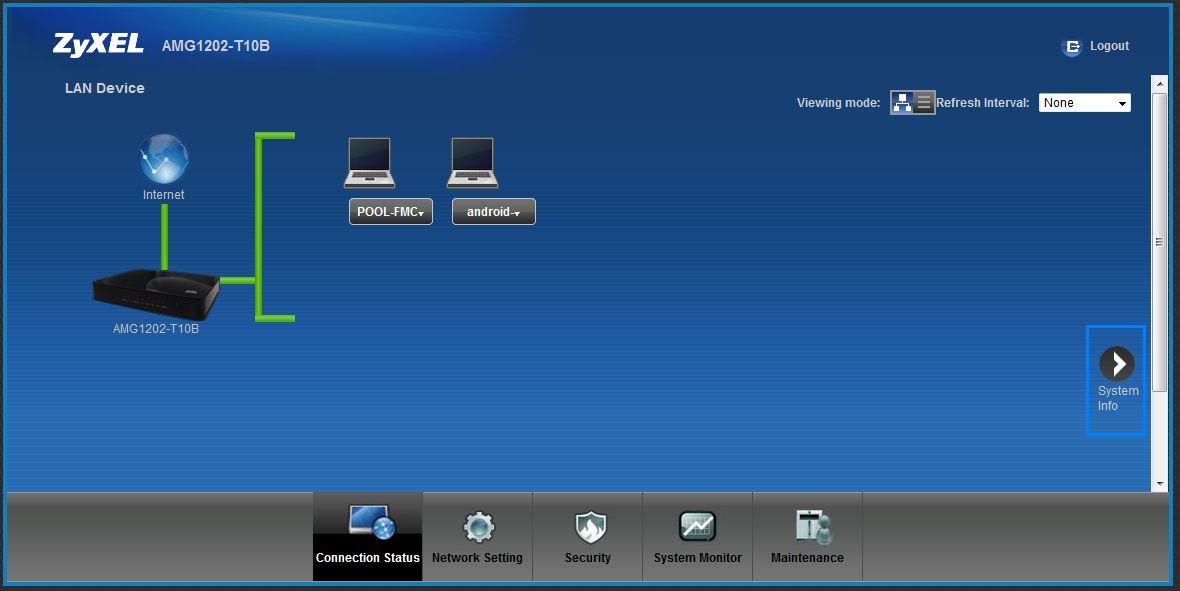Expand the POOL-FMC device menu

[391, 212]
